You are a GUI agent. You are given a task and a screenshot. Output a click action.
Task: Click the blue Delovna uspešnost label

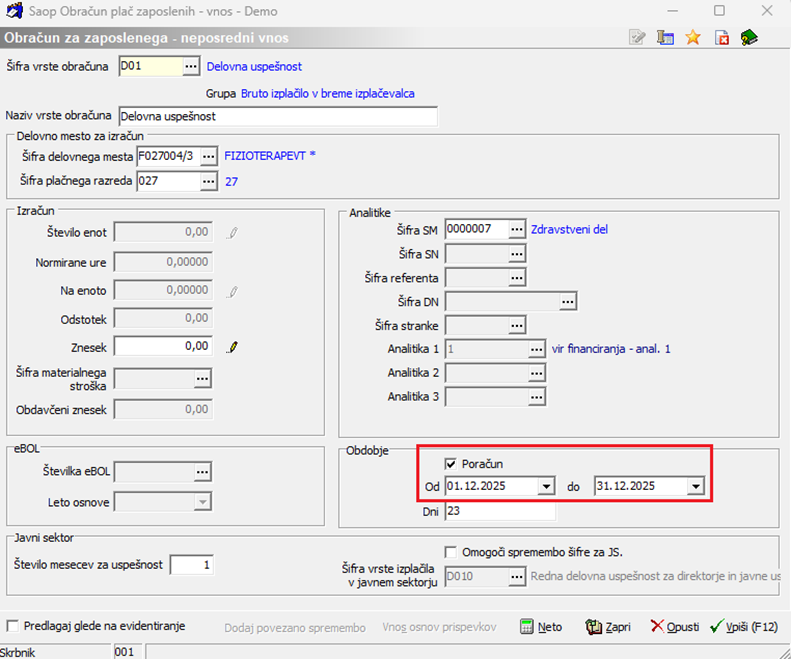[x=254, y=67]
